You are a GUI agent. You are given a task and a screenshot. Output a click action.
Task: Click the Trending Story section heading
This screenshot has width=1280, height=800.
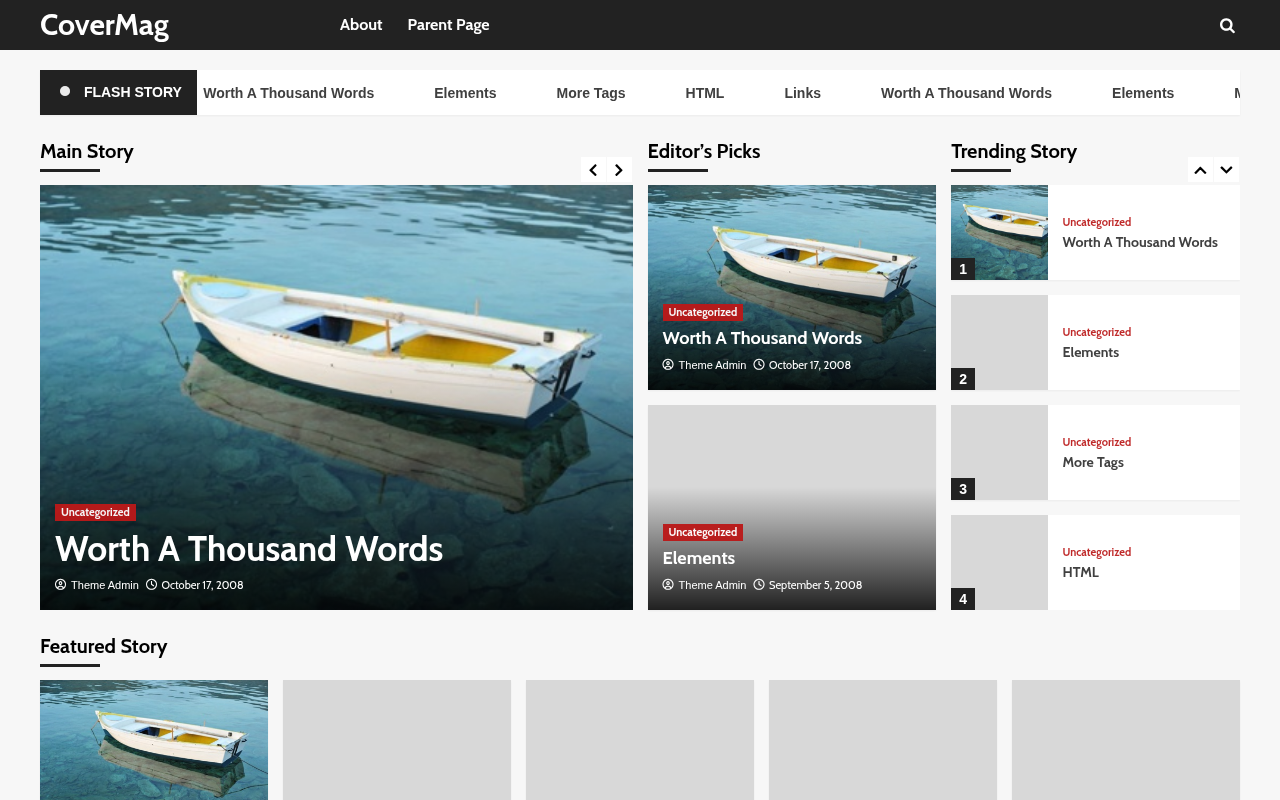point(1014,151)
